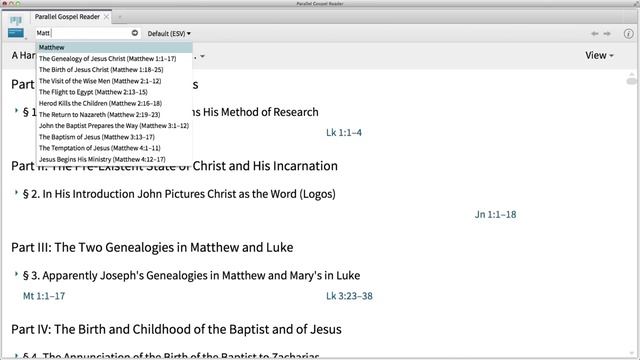The image size is (640, 360).
Task: Open the Lk 3:23–38 reference link
Action: click(x=349, y=296)
